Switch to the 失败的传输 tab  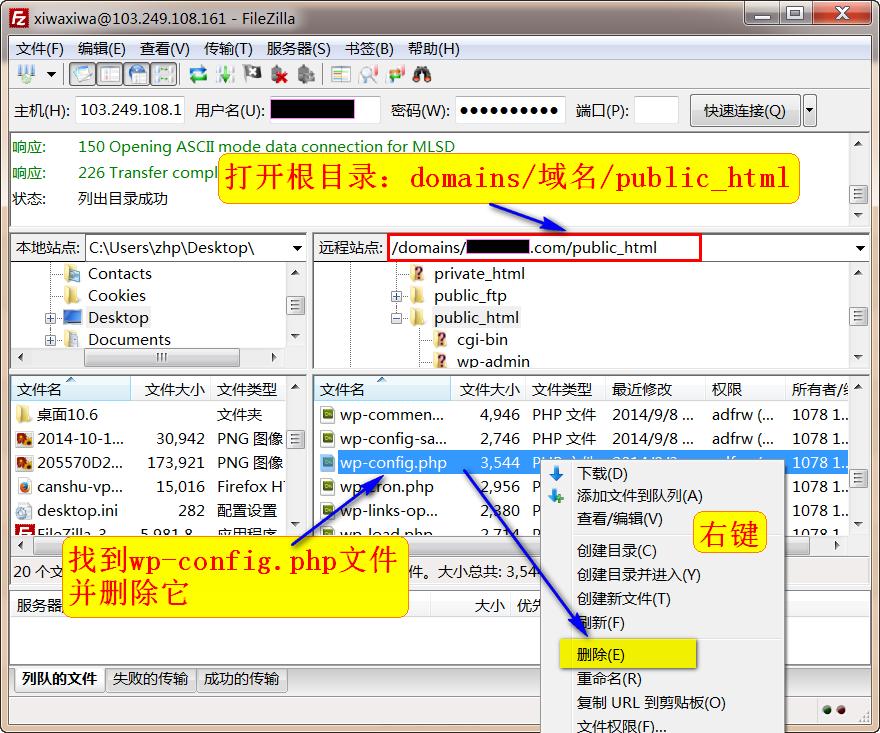150,679
